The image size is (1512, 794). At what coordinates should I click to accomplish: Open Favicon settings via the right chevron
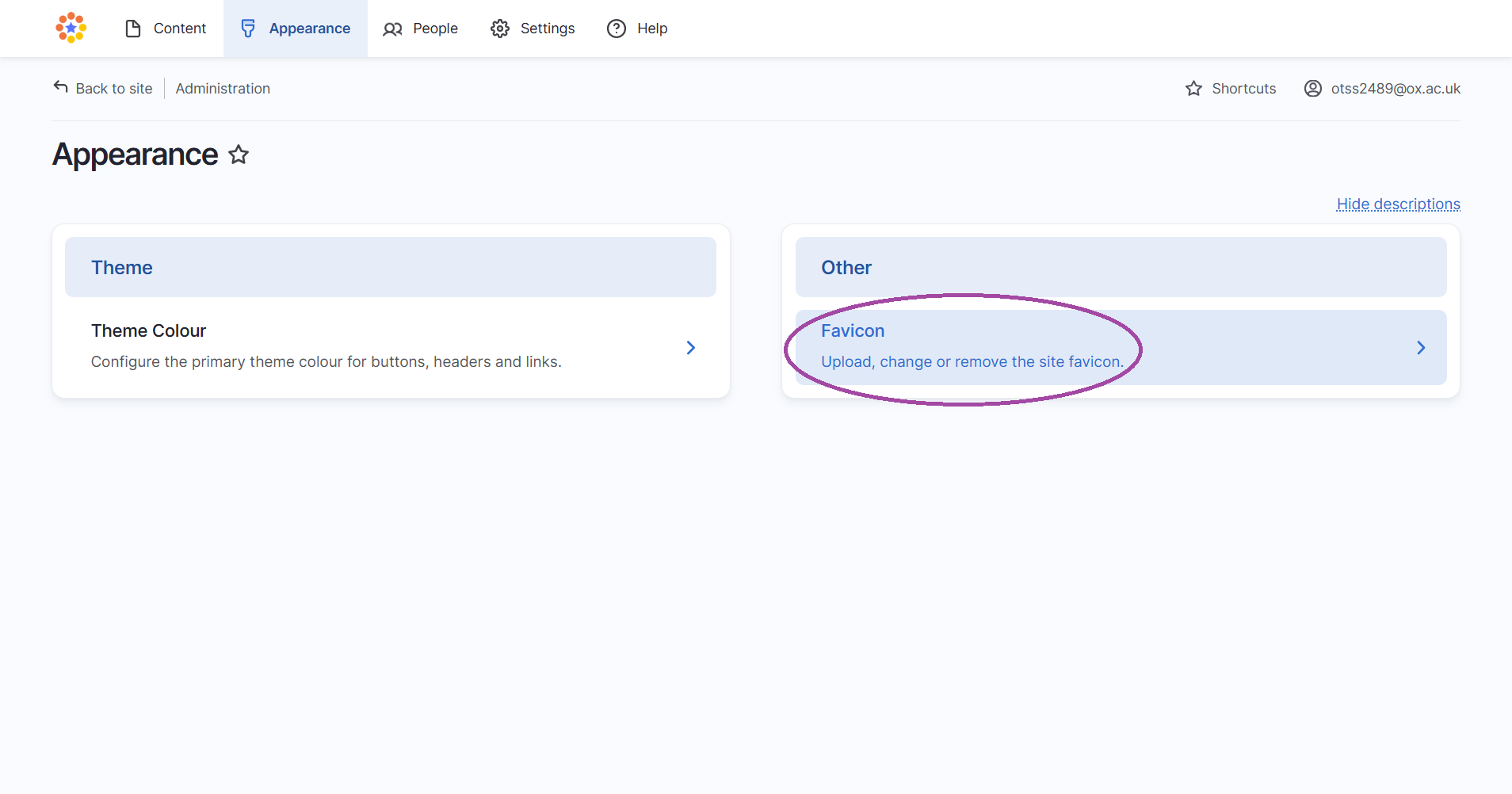[1420, 347]
